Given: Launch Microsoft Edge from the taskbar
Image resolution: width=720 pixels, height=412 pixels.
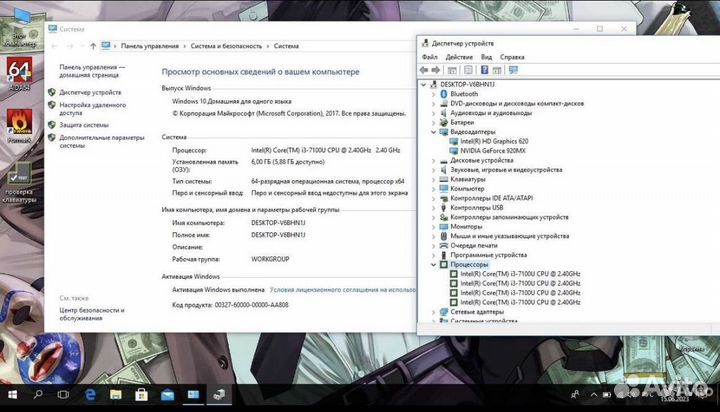Looking at the screenshot, I should 90,395.
